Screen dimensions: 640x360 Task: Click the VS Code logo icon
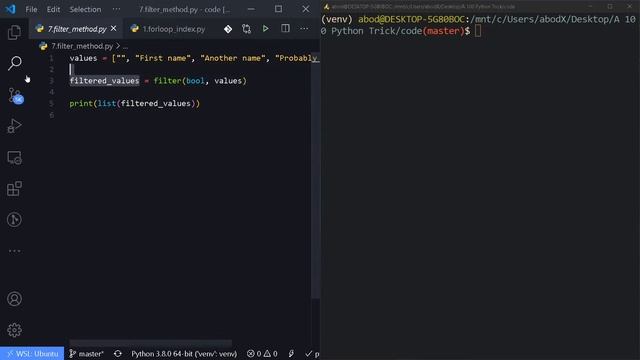click(x=10, y=9)
